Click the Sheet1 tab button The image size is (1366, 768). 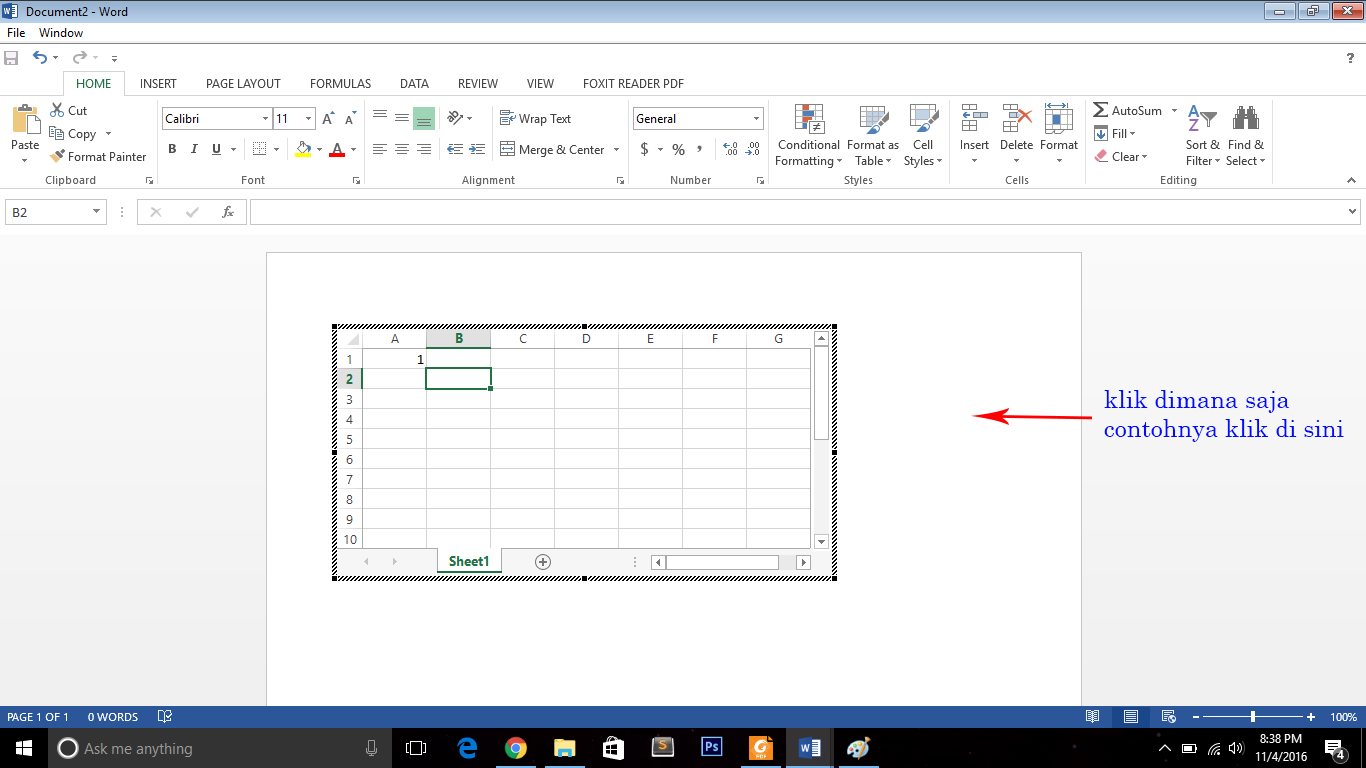pos(468,561)
